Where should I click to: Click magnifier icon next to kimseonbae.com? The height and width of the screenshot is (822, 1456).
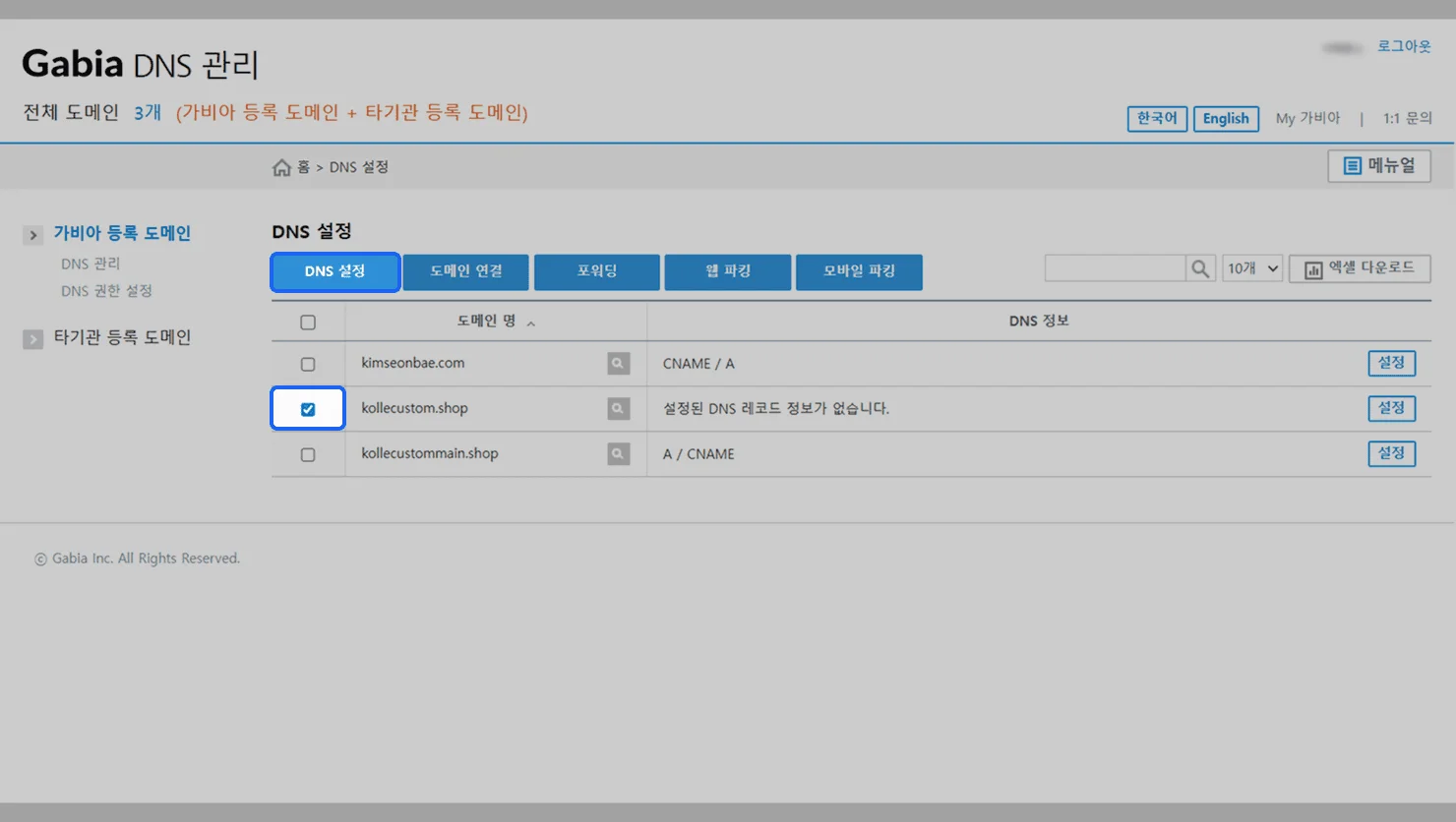click(618, 364)
